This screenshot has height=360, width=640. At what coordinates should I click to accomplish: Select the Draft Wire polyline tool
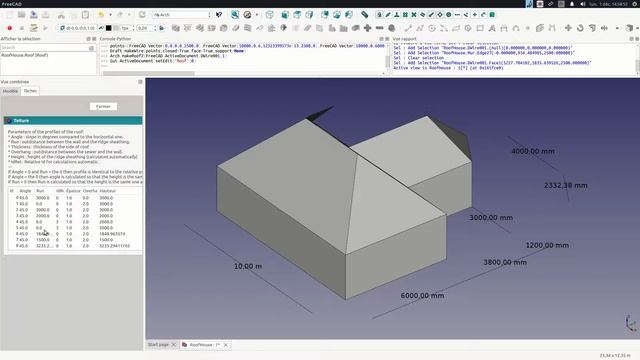420,28
